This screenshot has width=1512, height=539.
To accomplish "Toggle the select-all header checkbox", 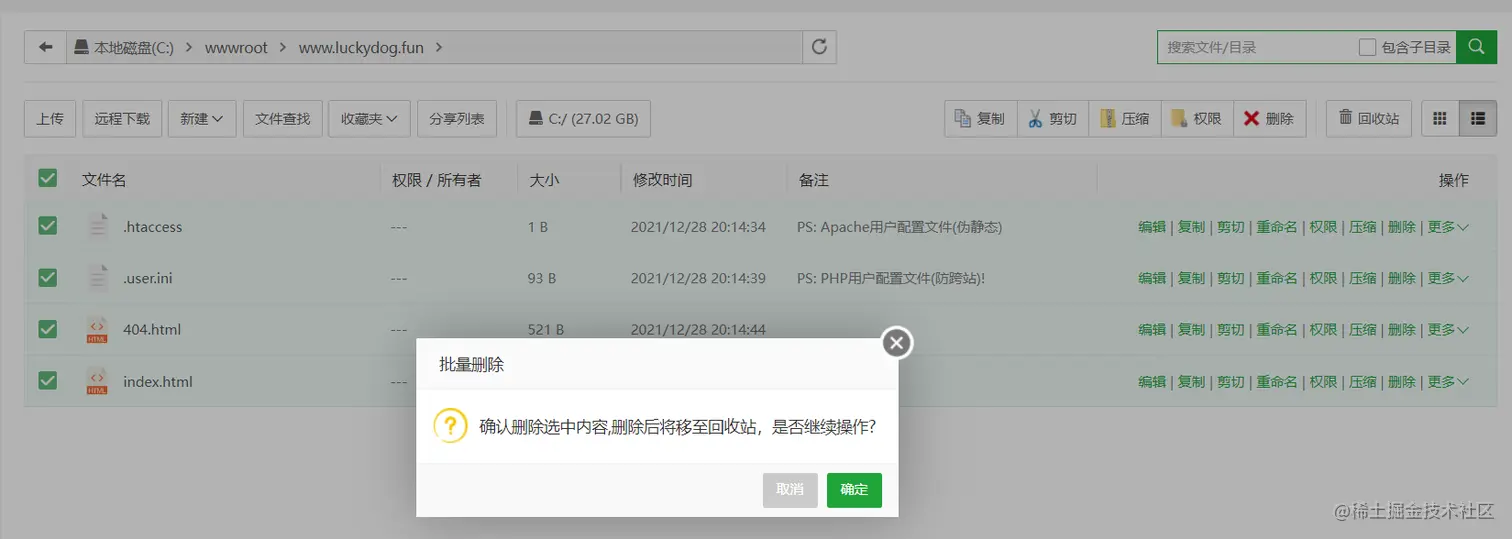I will coord(47,178).
